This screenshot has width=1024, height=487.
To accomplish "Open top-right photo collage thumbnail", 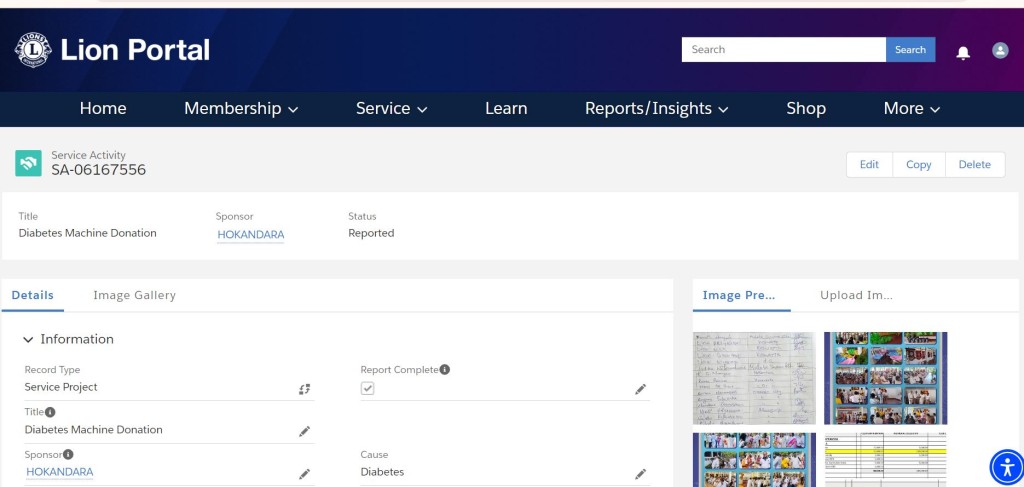I will pos(885,378).
